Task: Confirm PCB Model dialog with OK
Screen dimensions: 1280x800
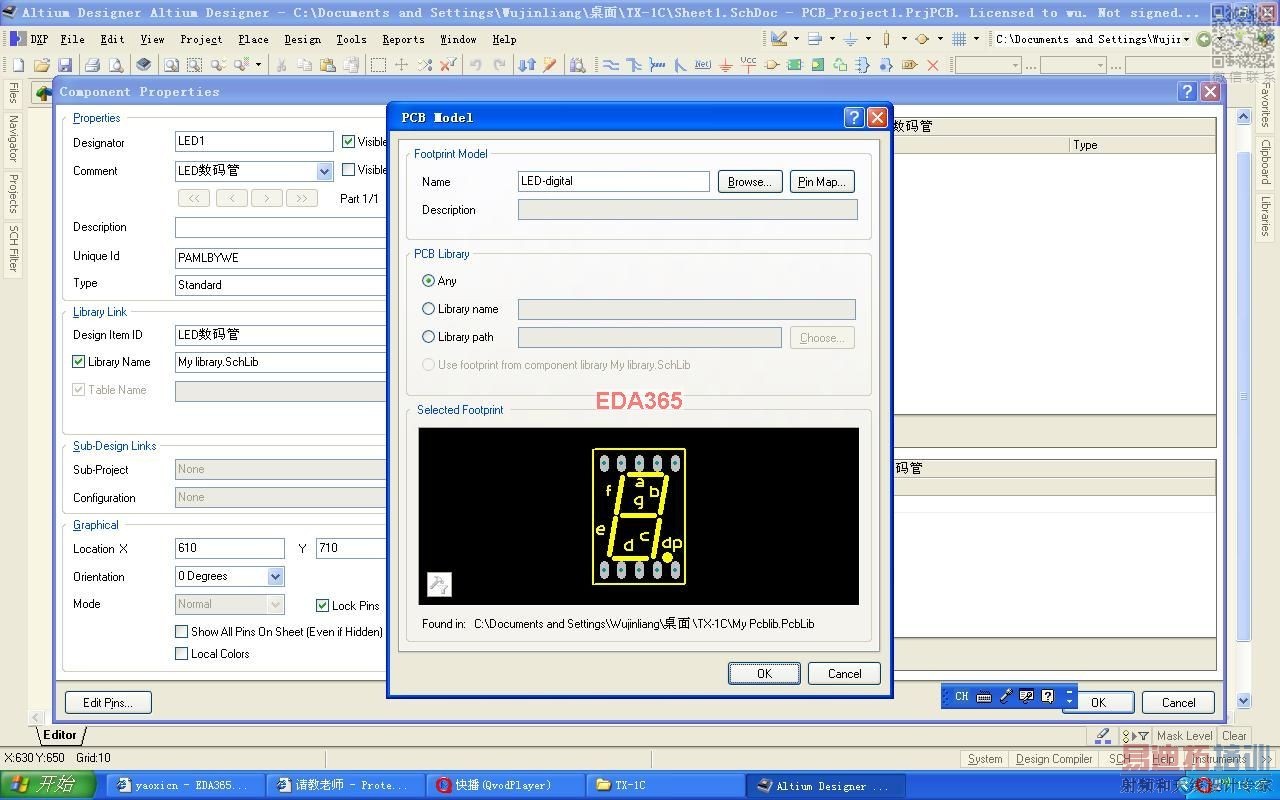Action: (x=764, y=674)
